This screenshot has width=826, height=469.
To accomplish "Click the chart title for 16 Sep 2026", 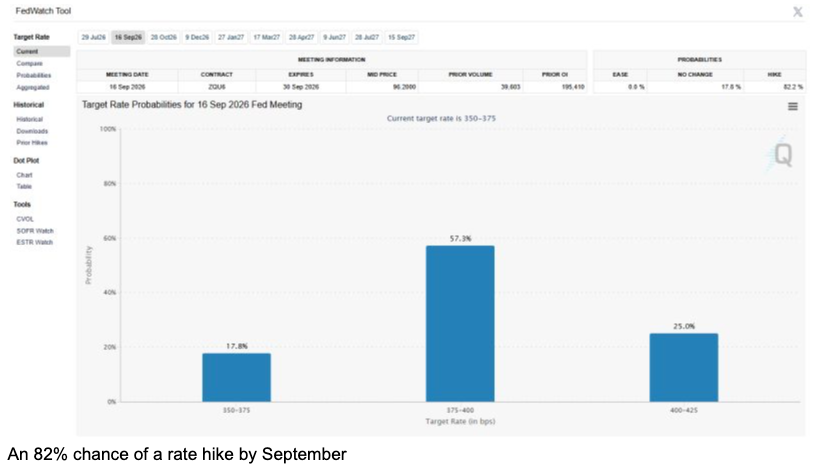I will (x=192, y=104).
